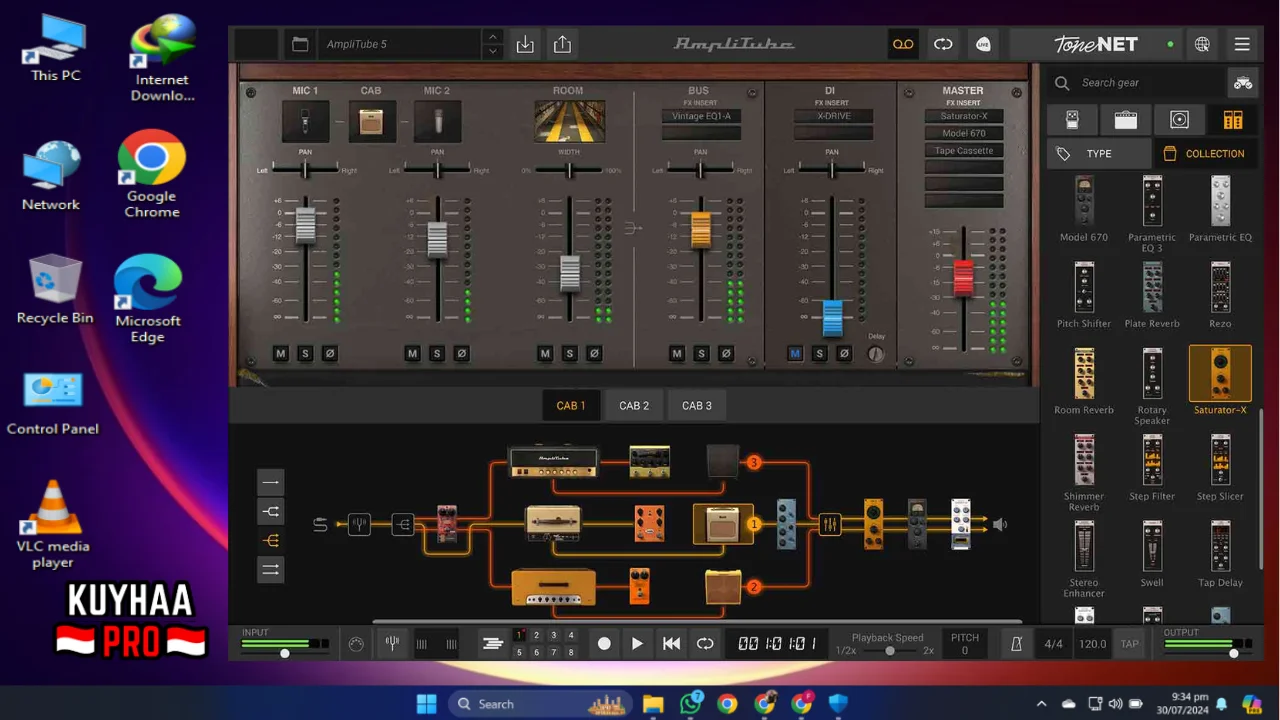This screenshot has width=1280, height=720.
Task: Click the tuner block in signal chain
Action: coord(359,524)
